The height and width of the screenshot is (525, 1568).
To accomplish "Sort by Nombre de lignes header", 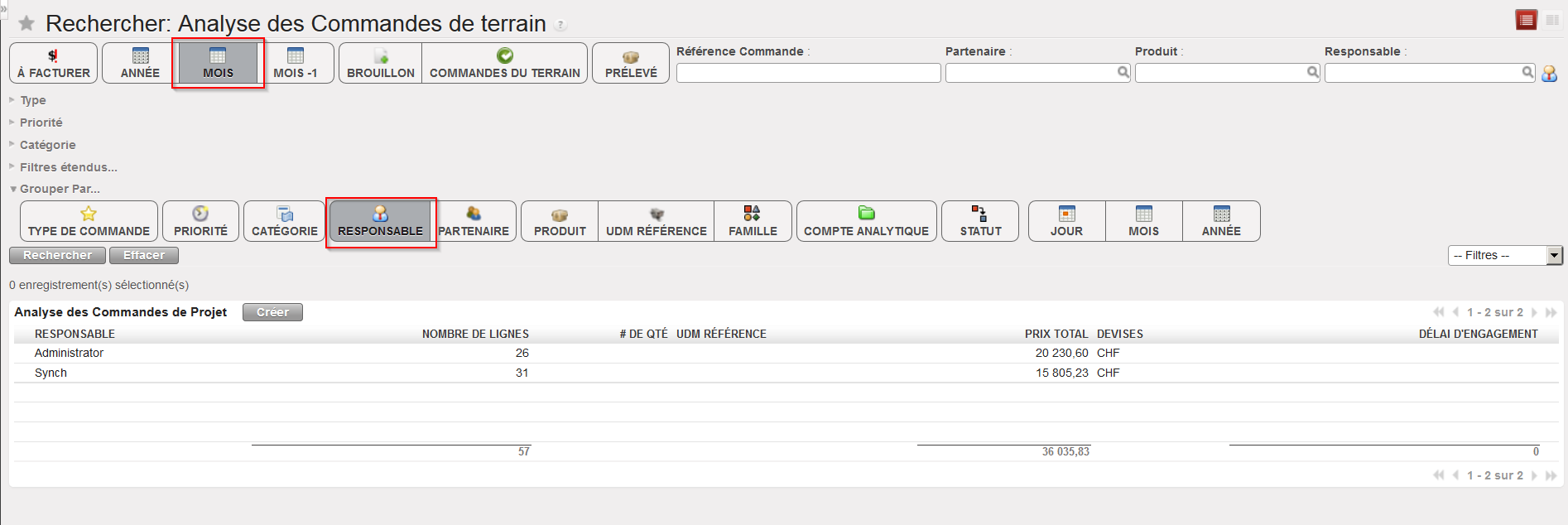I will pos(475,334).
